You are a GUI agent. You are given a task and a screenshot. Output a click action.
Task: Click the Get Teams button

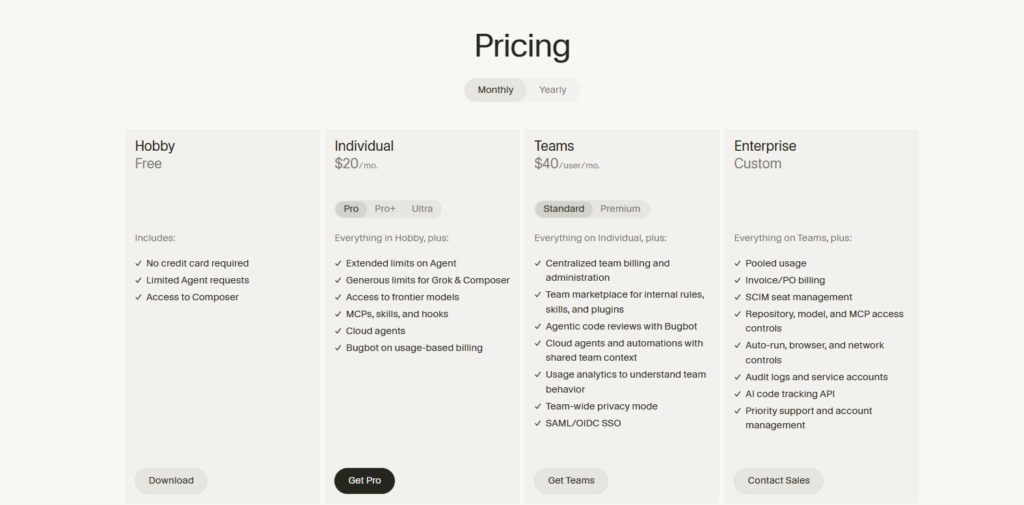click(x=571, y=481)
